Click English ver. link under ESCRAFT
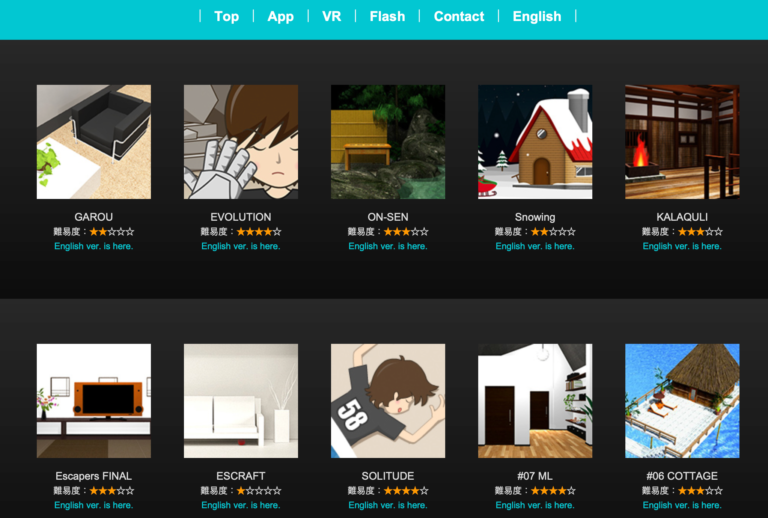Viewport: 768px width, 518px height. click(241, 505)
